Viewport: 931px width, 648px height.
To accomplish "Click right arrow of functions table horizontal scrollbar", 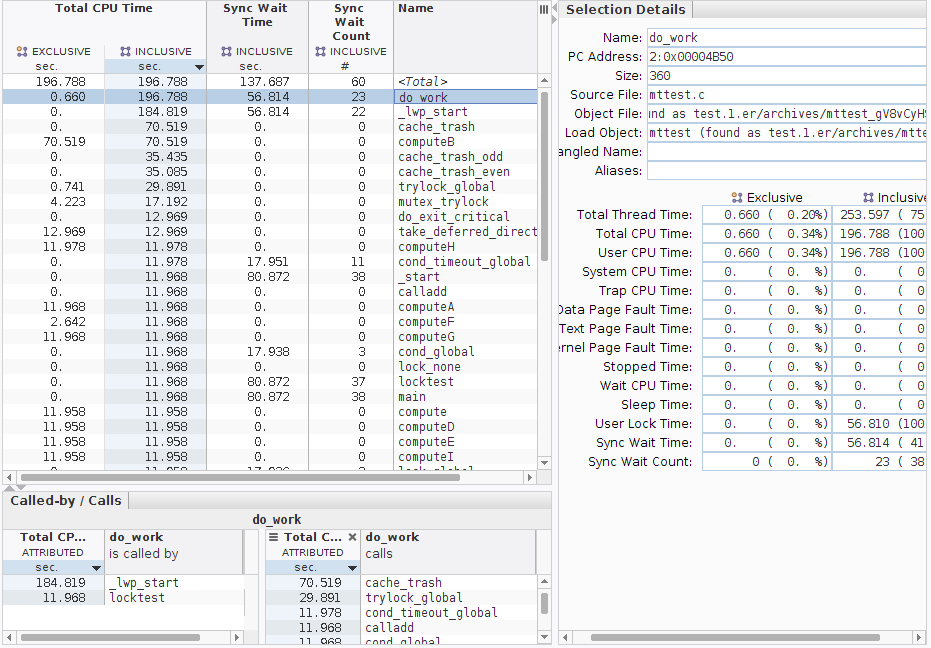I will click(x=530, y=478).
